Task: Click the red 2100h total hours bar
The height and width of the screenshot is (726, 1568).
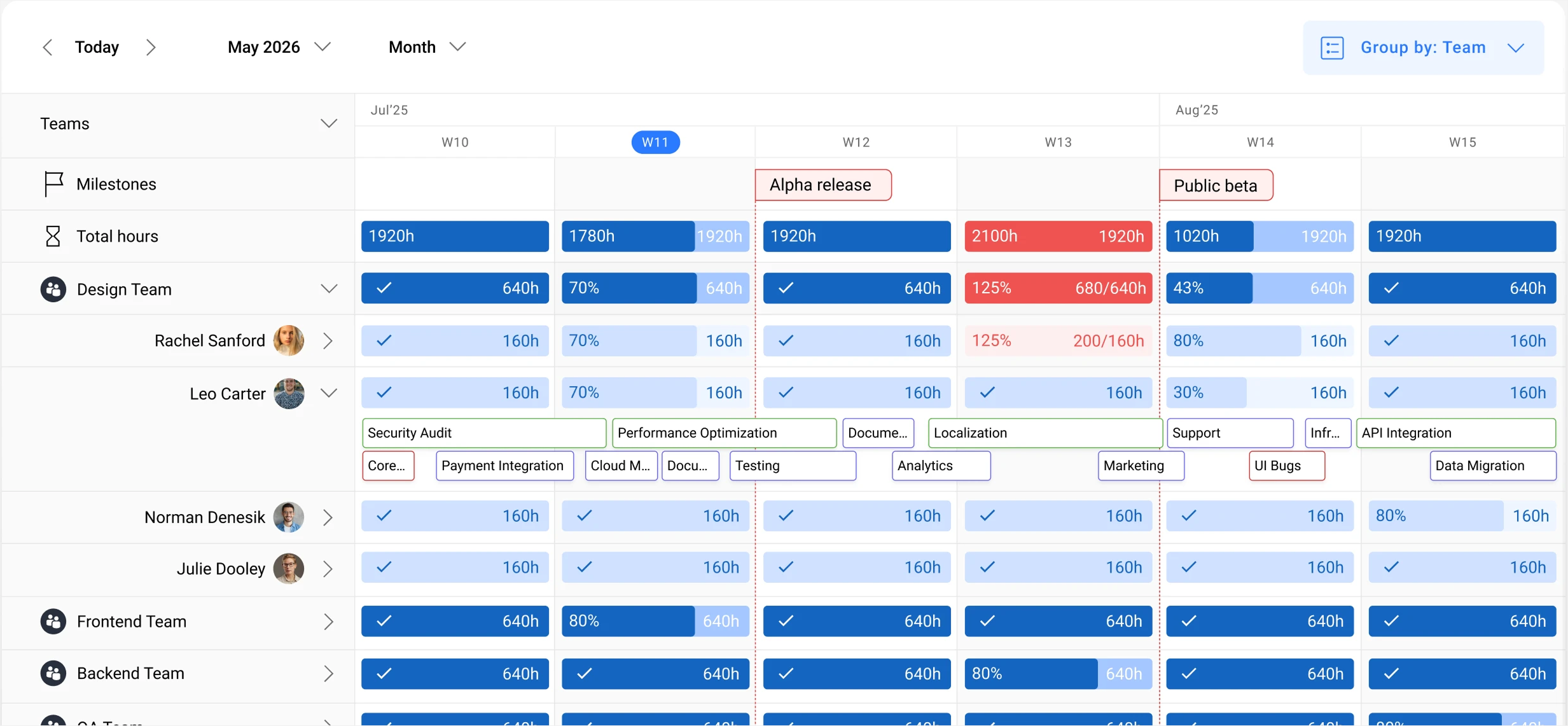Action: point(1058,236)
